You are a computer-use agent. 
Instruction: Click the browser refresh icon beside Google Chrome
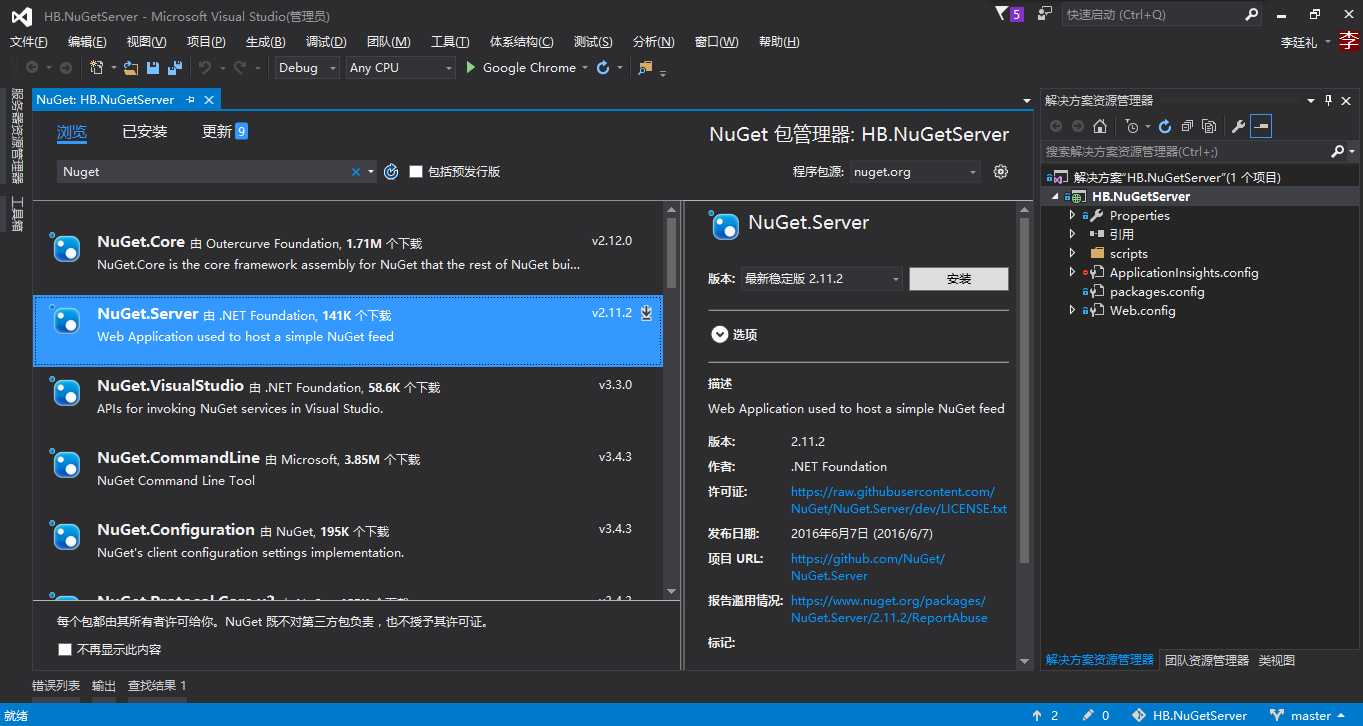pos(603,68)
